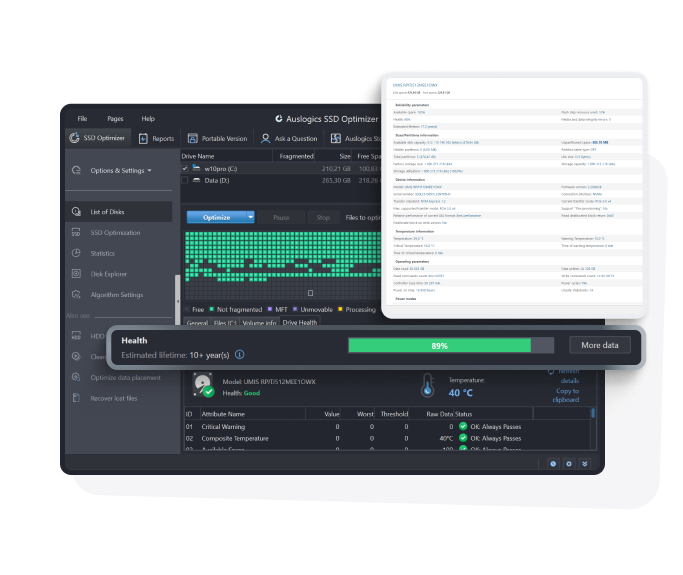Sort by Size column header

point(334,156)
